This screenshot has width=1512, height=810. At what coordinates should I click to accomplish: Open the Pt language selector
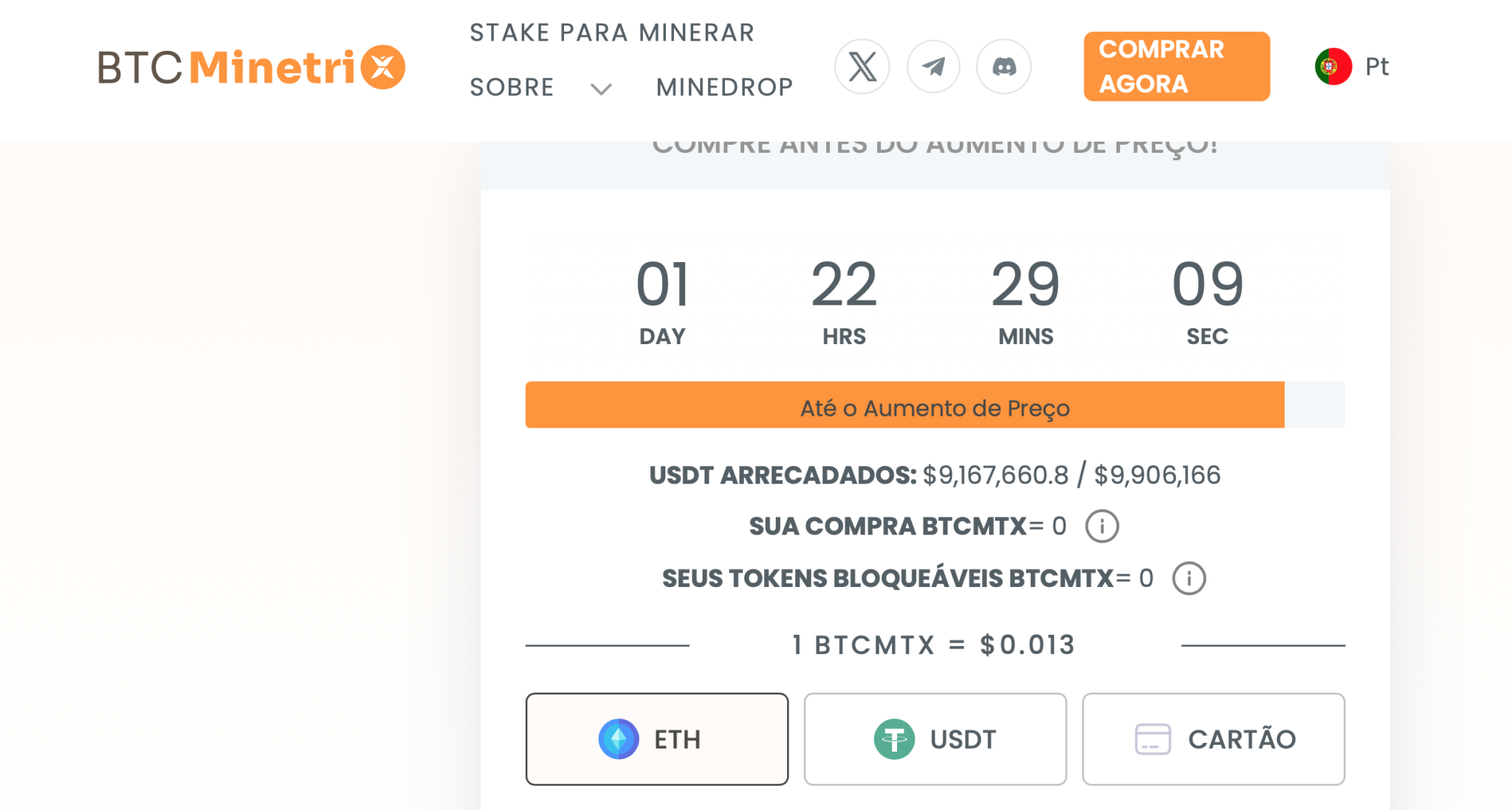[1376, 66]
